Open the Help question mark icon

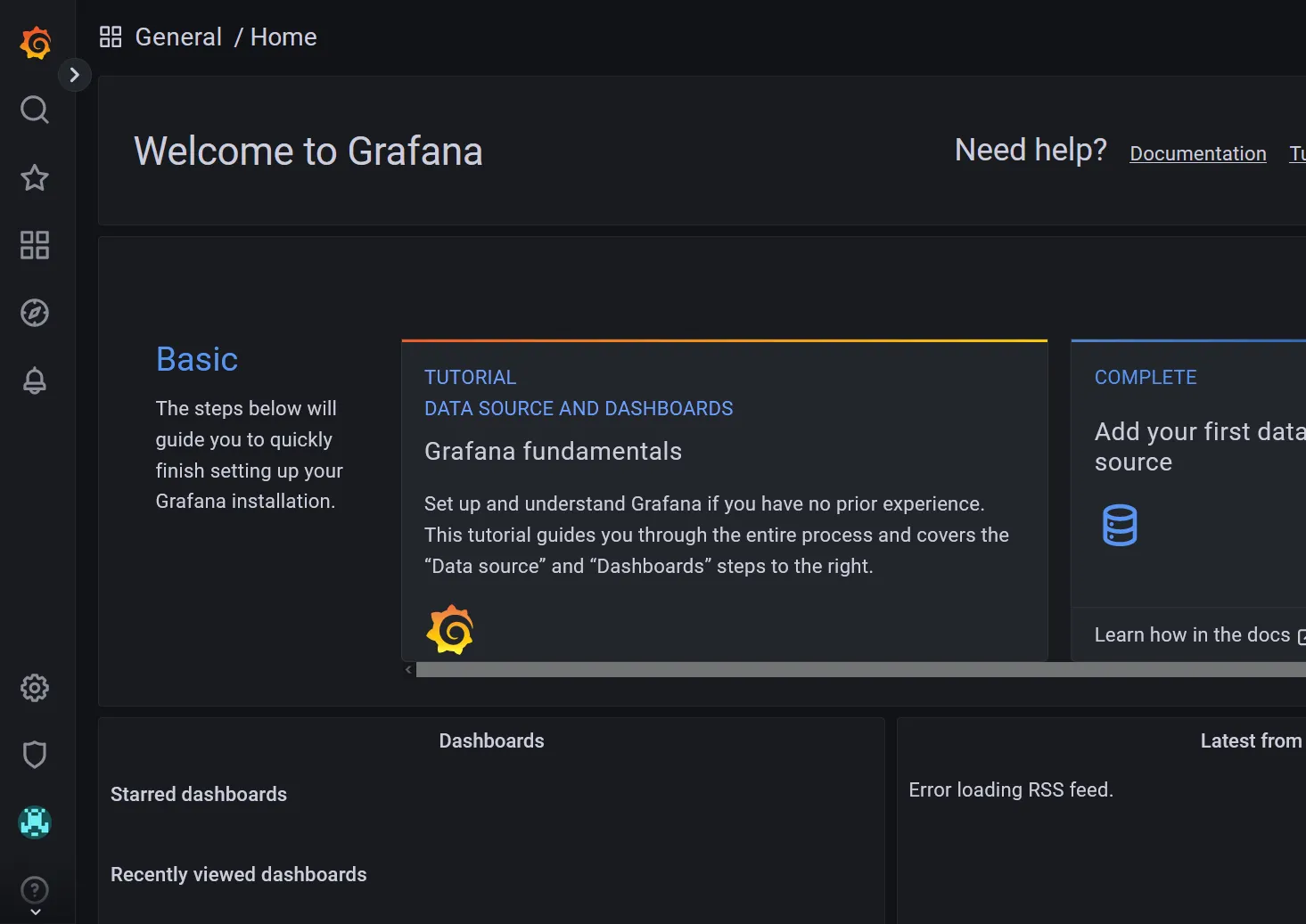coord(35,889)
